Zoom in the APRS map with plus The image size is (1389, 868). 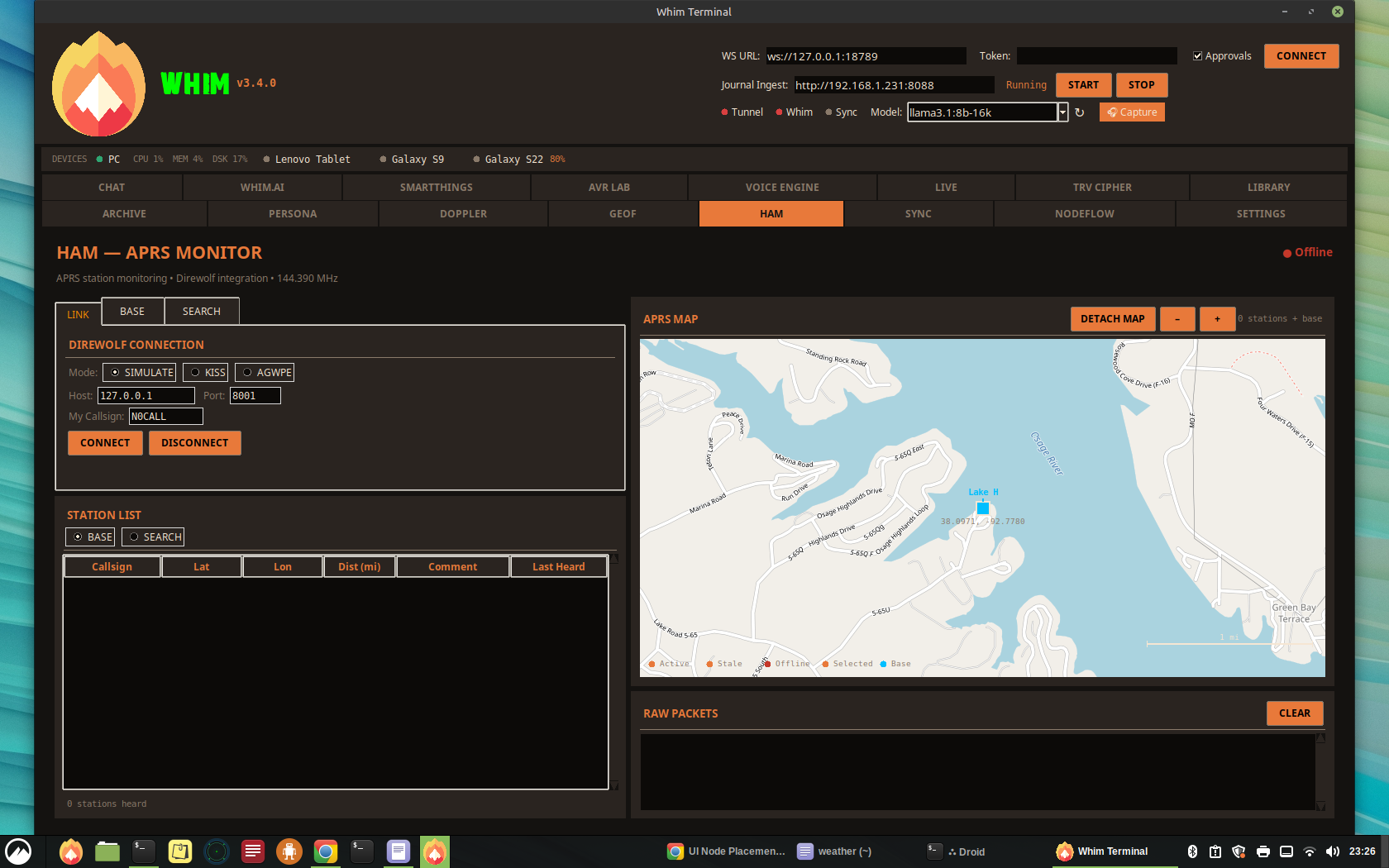point(1217,319)
